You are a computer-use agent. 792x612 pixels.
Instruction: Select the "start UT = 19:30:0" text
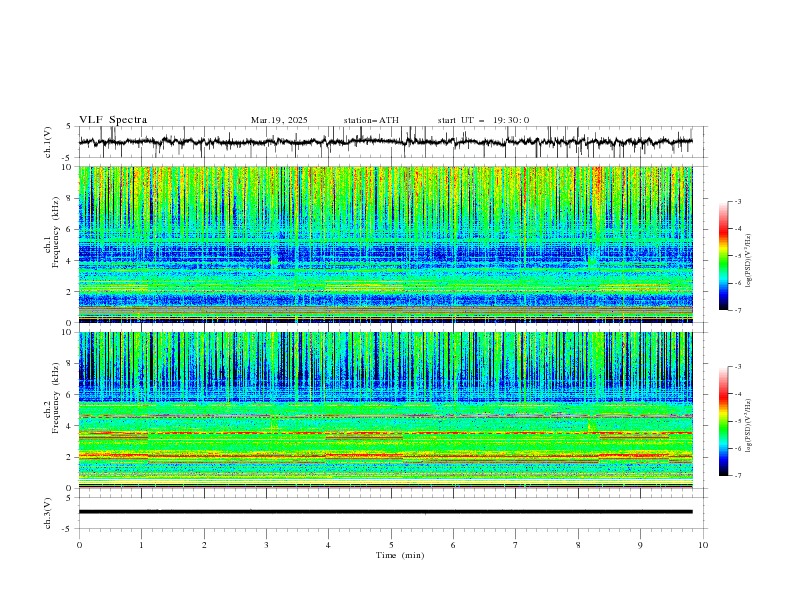pos(483,120)
